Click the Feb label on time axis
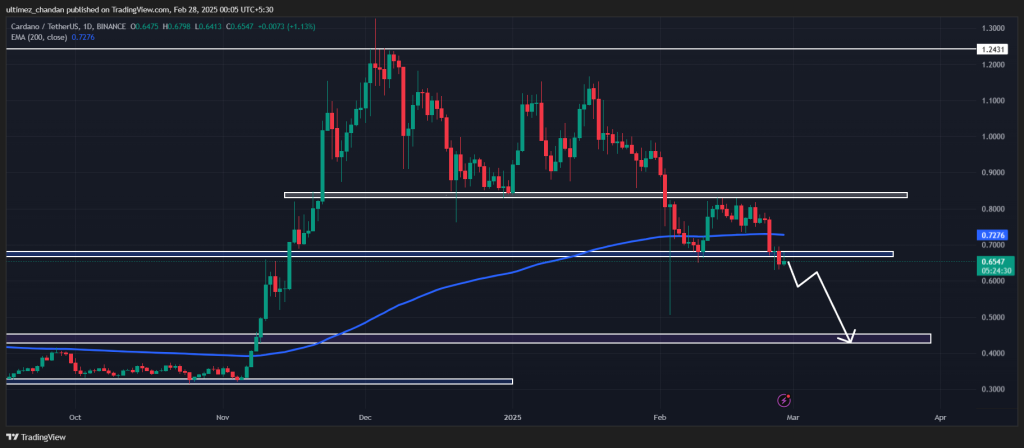The width and height of the screenshot is (1024, 448). [660, 416]
